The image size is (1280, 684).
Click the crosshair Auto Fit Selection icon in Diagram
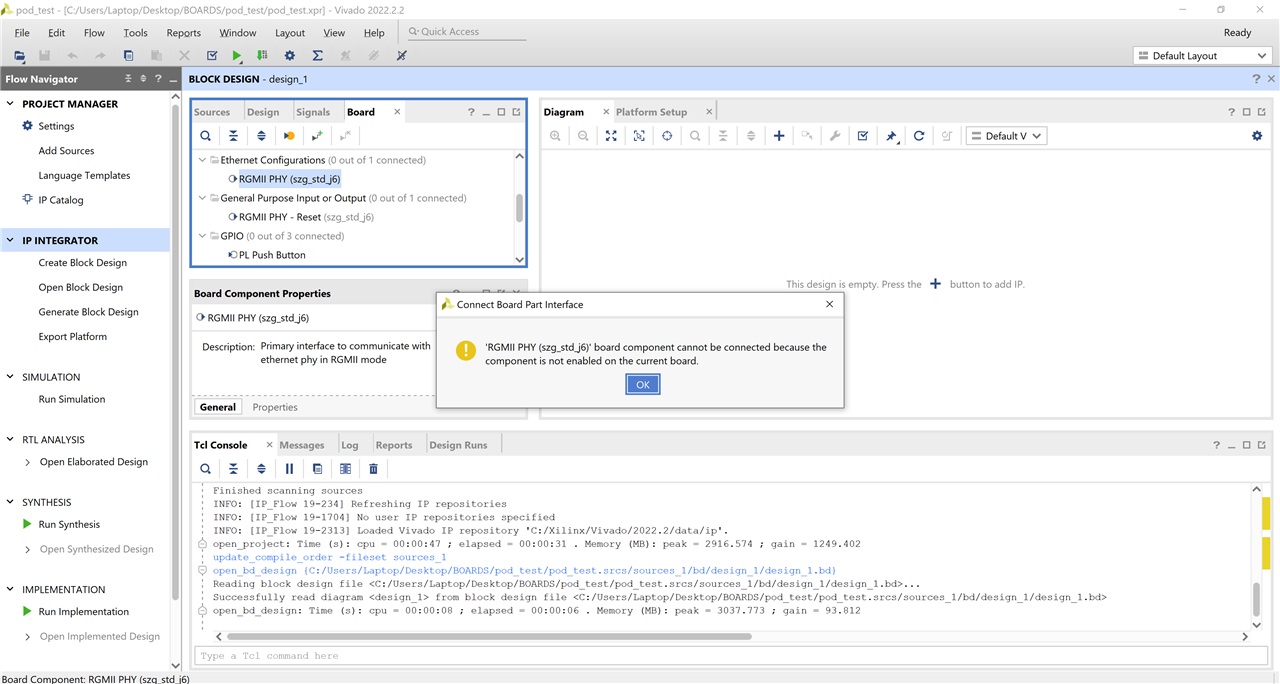667,136
